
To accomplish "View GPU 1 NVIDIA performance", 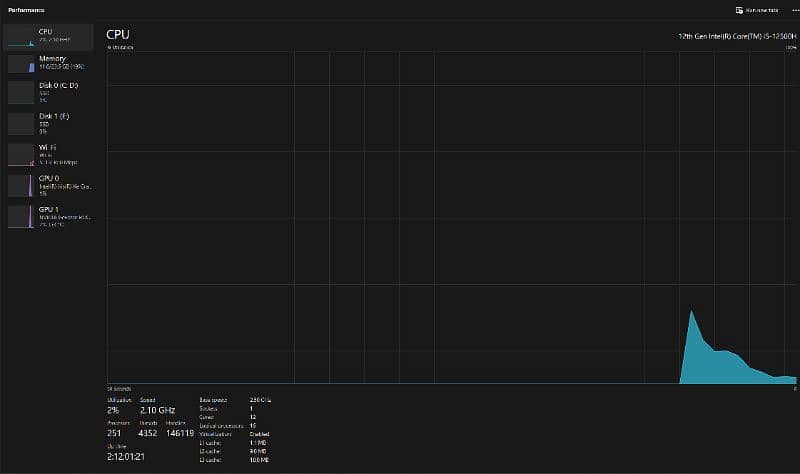I will coord(60,215).
